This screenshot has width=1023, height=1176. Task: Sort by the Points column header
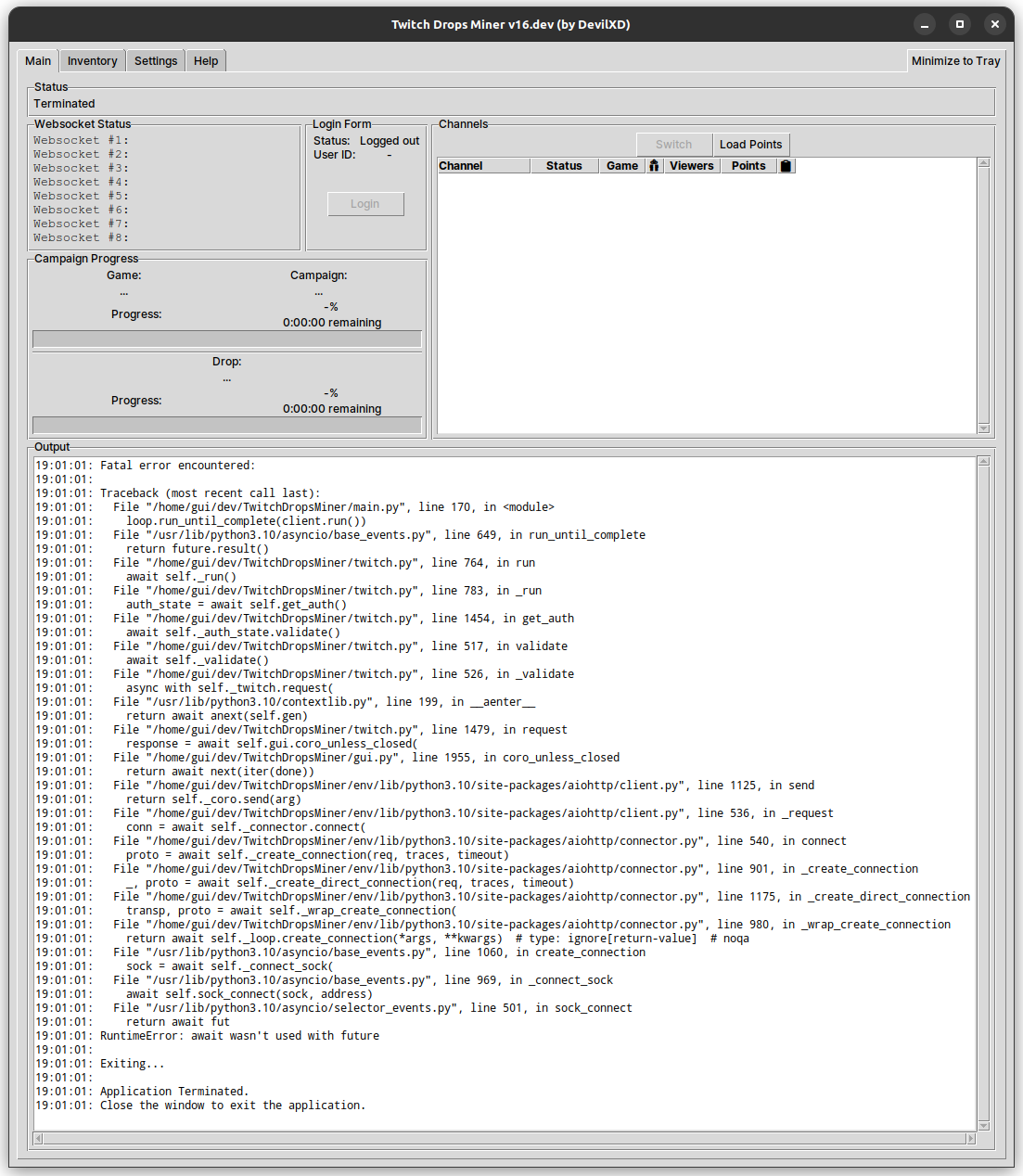[748, 166]
